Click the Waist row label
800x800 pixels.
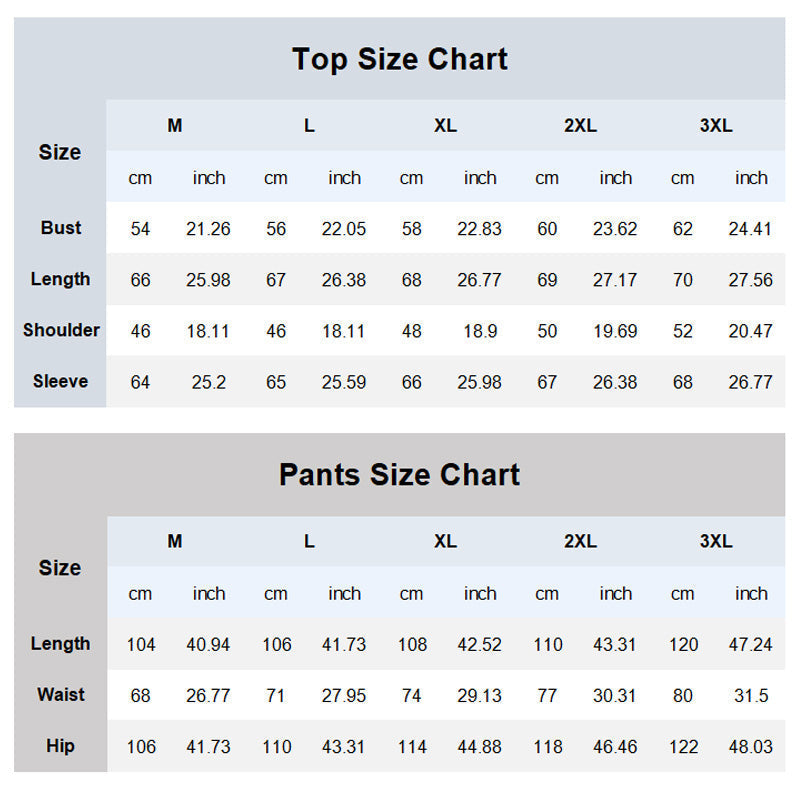coord(61,695)
